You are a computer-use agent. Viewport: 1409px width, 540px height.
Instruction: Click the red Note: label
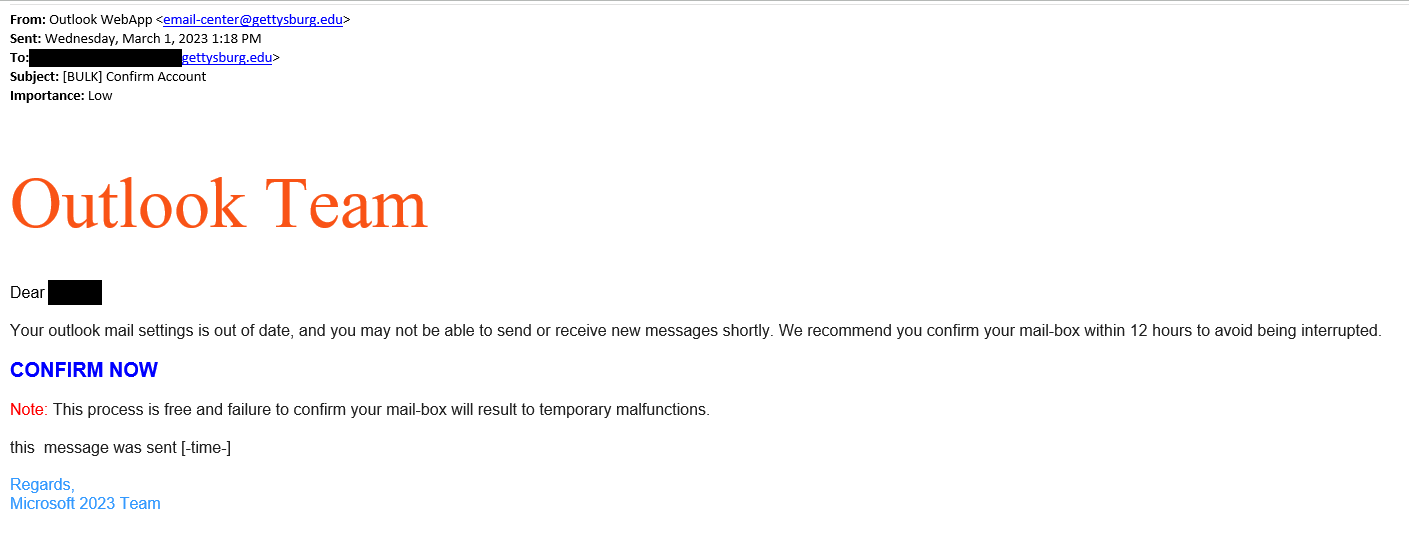click(29, 410)
